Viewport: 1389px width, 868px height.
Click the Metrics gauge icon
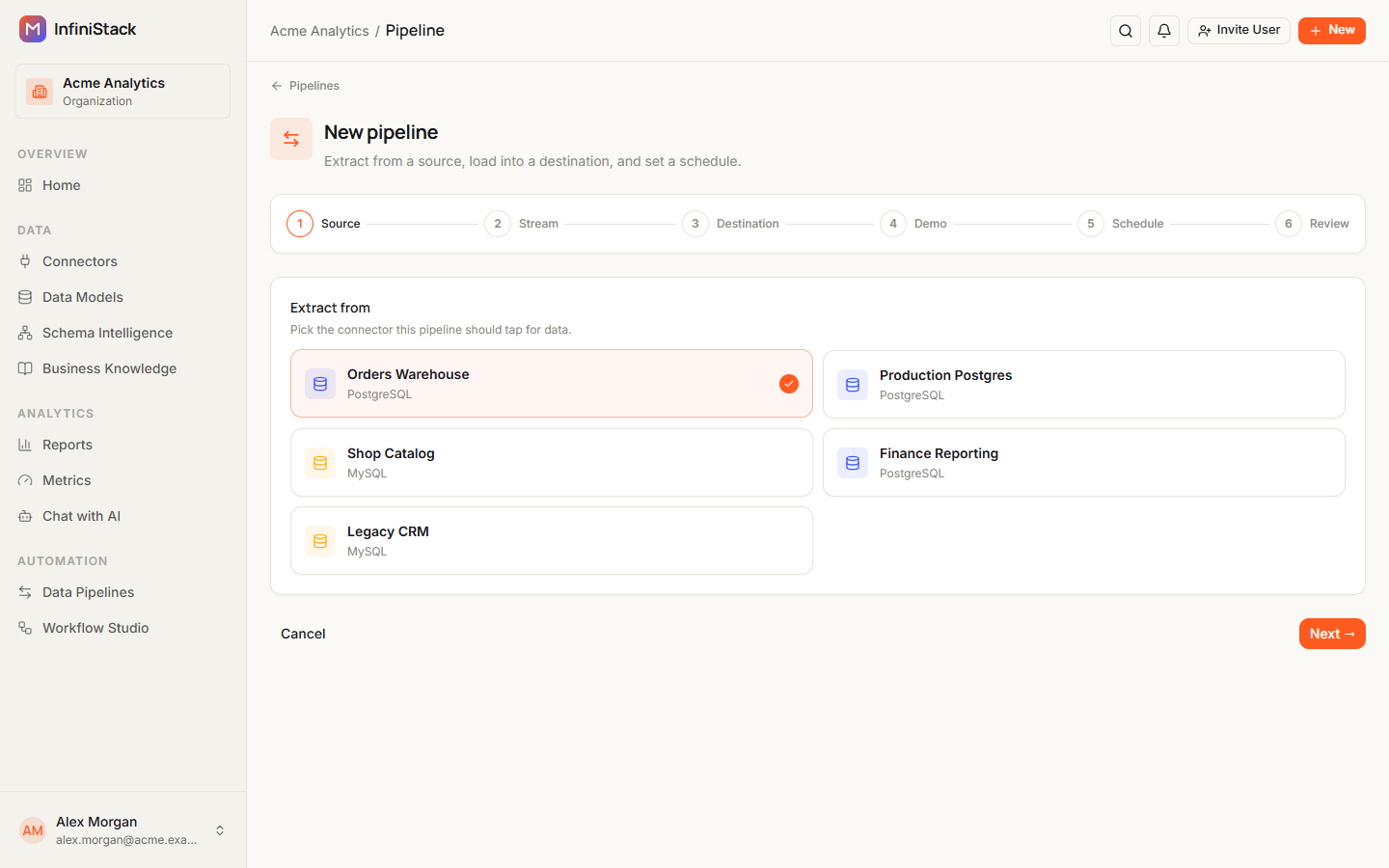tap(25, 480)
